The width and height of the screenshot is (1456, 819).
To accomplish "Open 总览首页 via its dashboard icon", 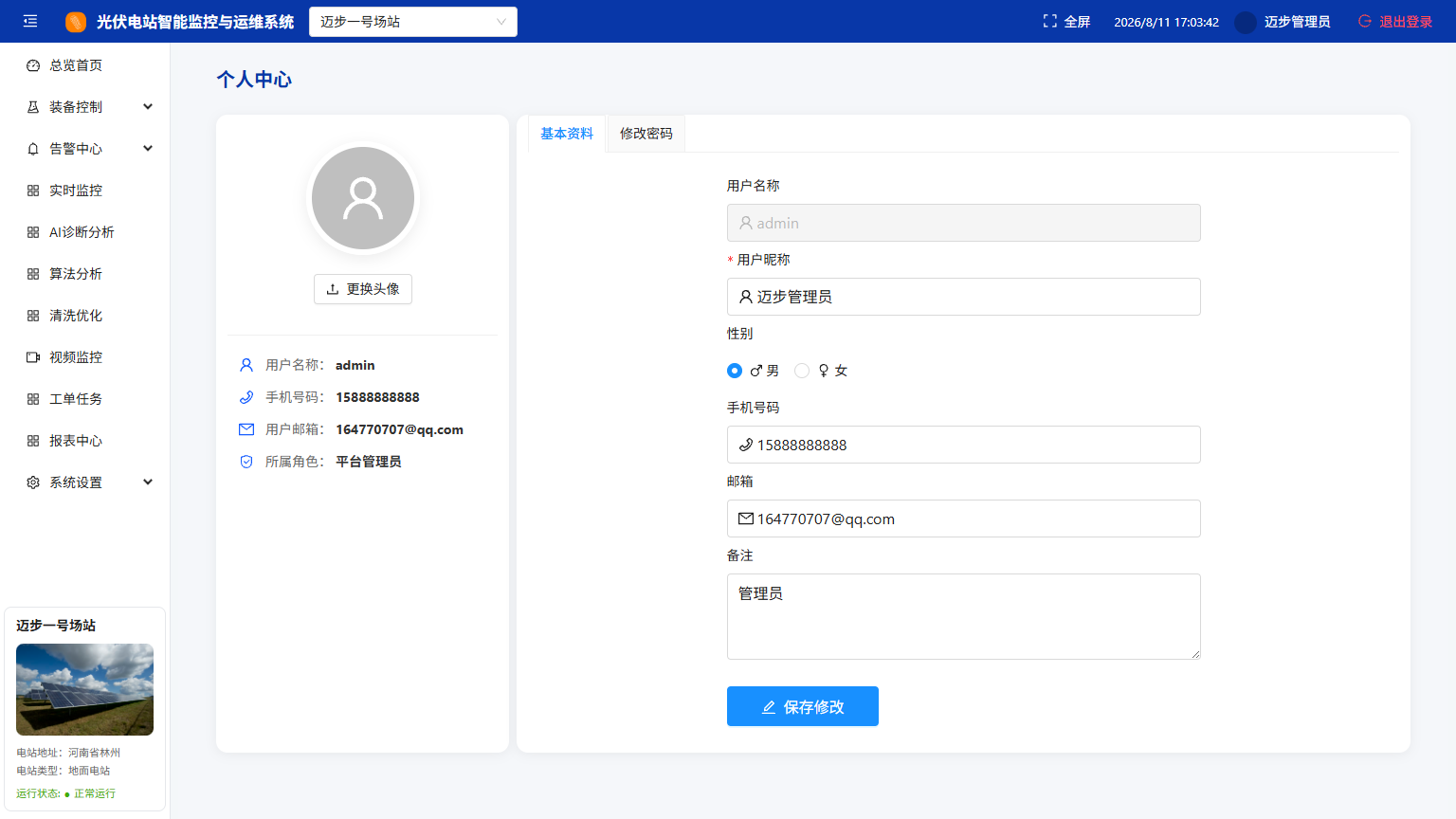I will click(33, 65).
